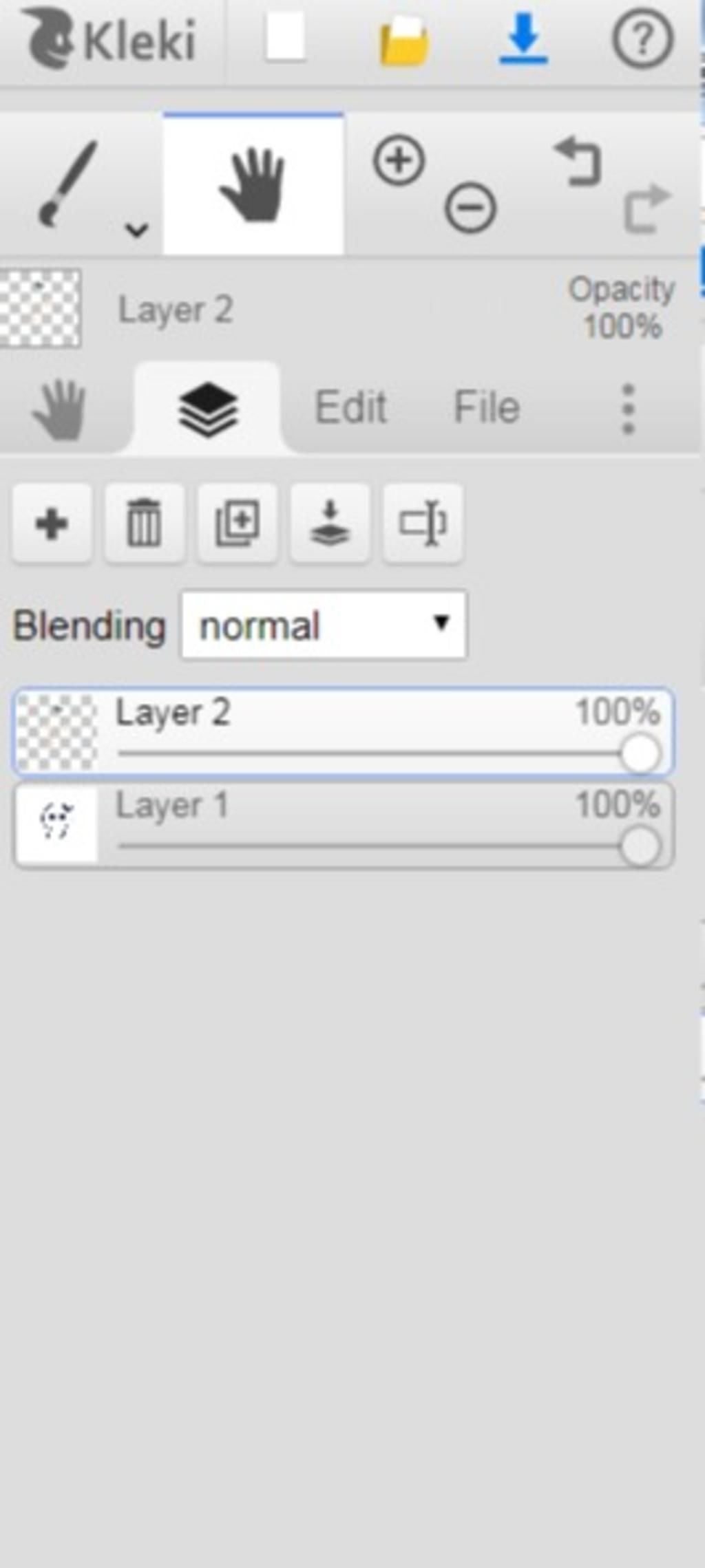Screen dimensions: 705x1568
Task: Merge layer down
Action: click(330, 524)
